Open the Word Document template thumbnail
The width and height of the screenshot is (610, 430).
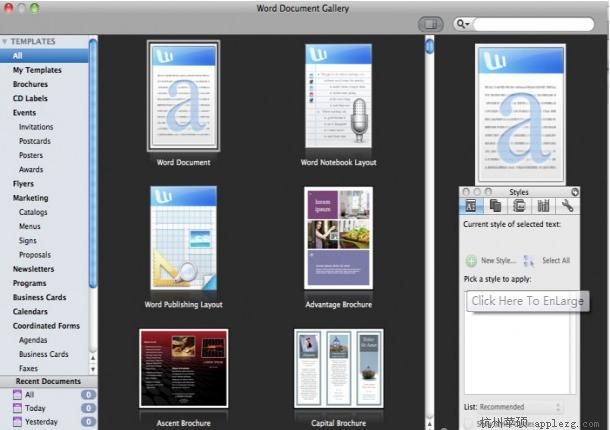tap(183, 96)
